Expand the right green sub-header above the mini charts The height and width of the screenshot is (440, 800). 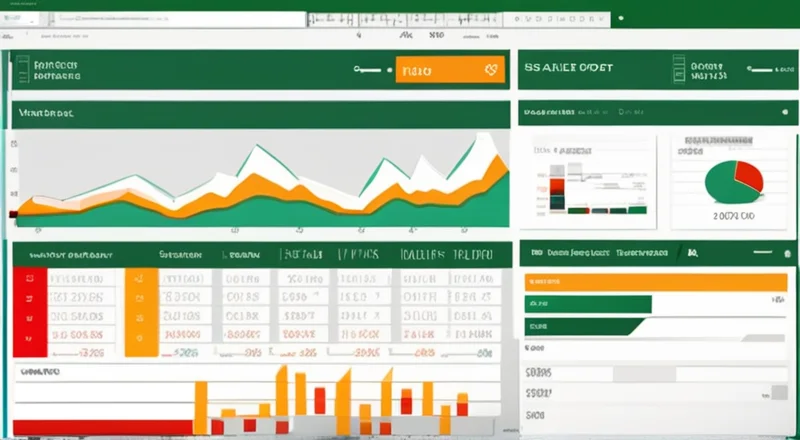coord(650,113)
